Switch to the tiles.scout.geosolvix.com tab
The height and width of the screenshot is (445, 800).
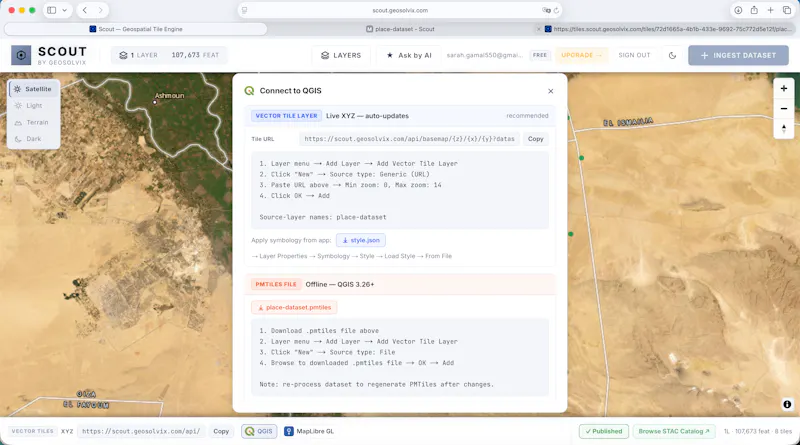click(x=667, y=29)
